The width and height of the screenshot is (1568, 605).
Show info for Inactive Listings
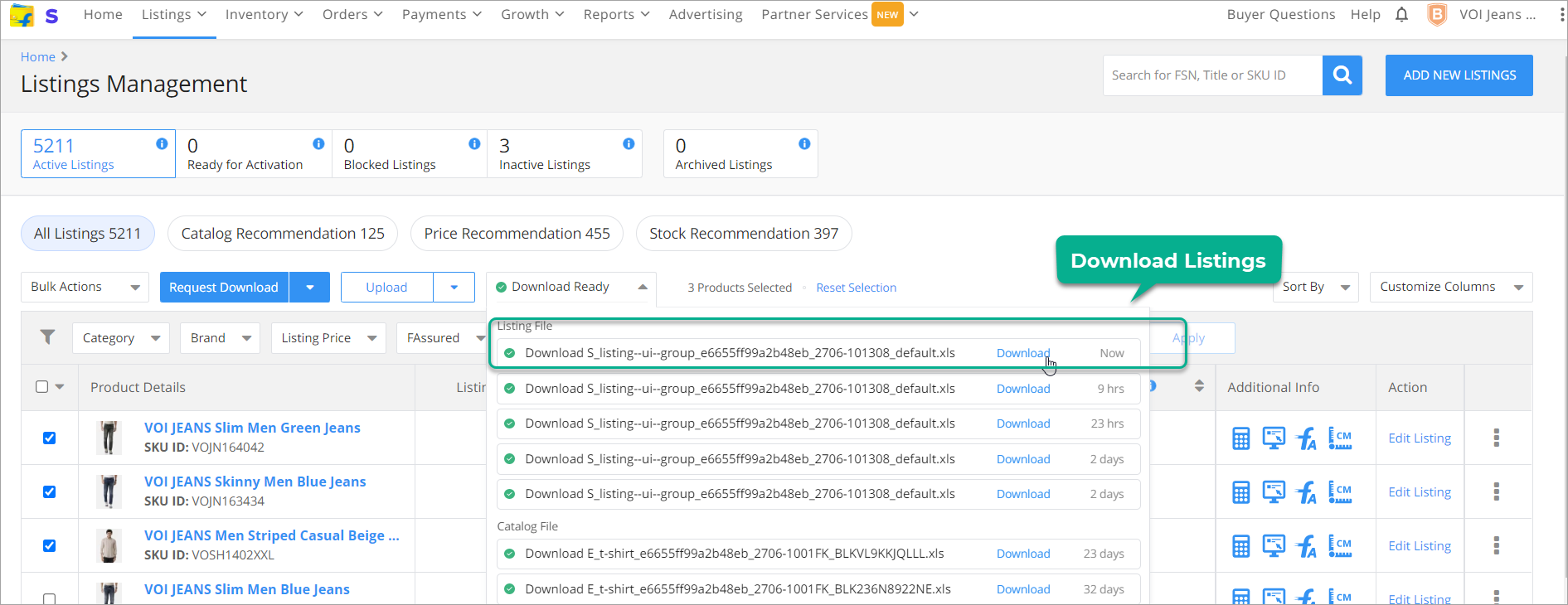tap(629, 143)
